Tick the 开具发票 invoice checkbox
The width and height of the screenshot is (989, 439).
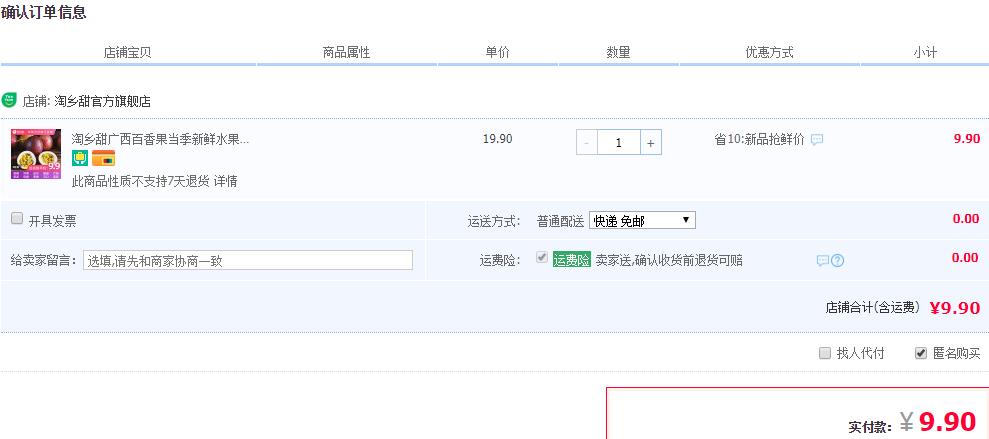point(17,219)
